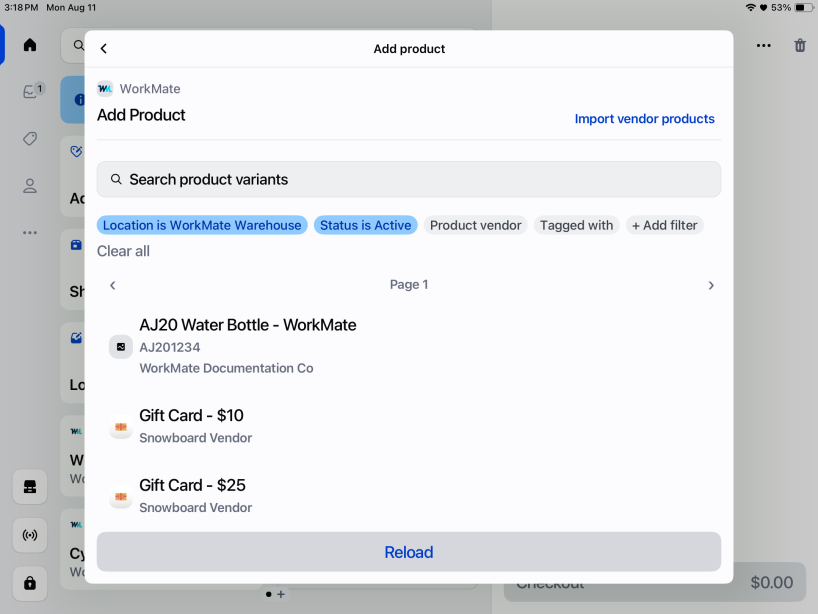This screenshot has width=818, height=614.
Task: Tap the $0.00 Checkout button behind modal
Action: [655, 582]
